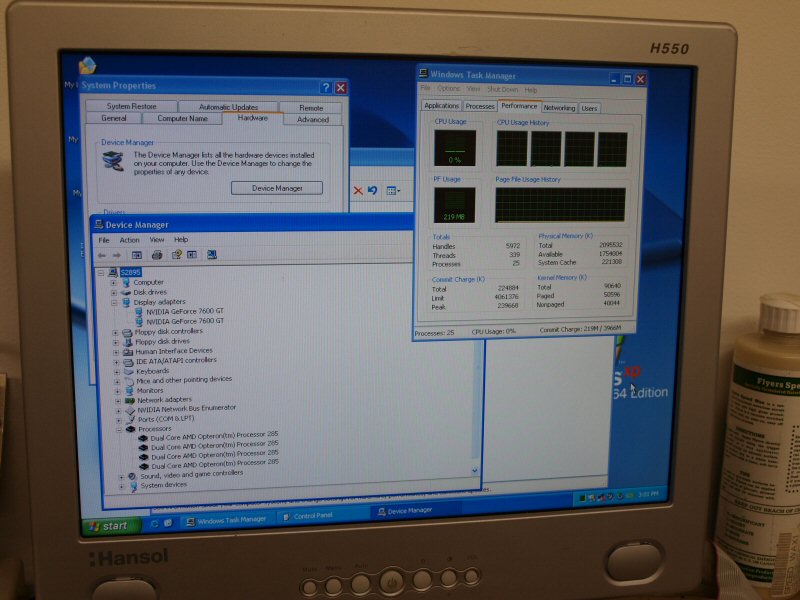Expand the Floppy disk controllers node
This screenshot has width=800, height=600.
pyautogui.click(x=115, y=333)
